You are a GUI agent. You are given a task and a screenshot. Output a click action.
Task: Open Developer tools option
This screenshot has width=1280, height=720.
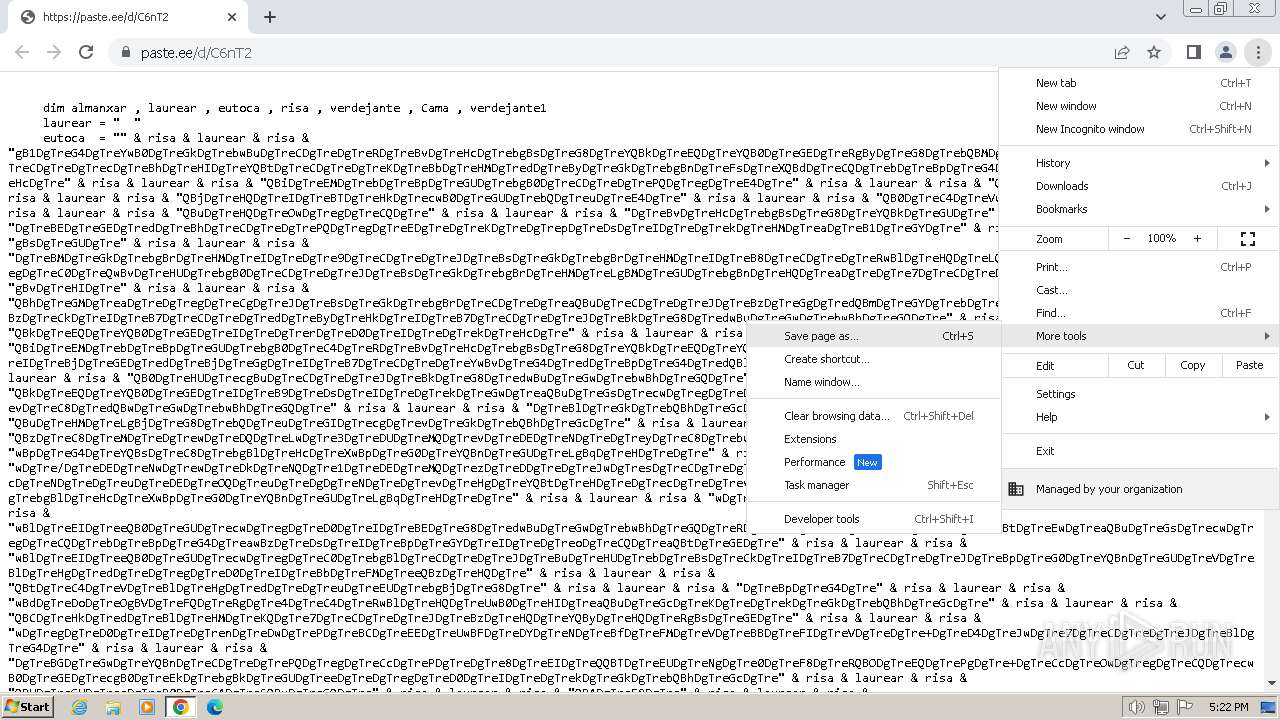tap(874, 519)
